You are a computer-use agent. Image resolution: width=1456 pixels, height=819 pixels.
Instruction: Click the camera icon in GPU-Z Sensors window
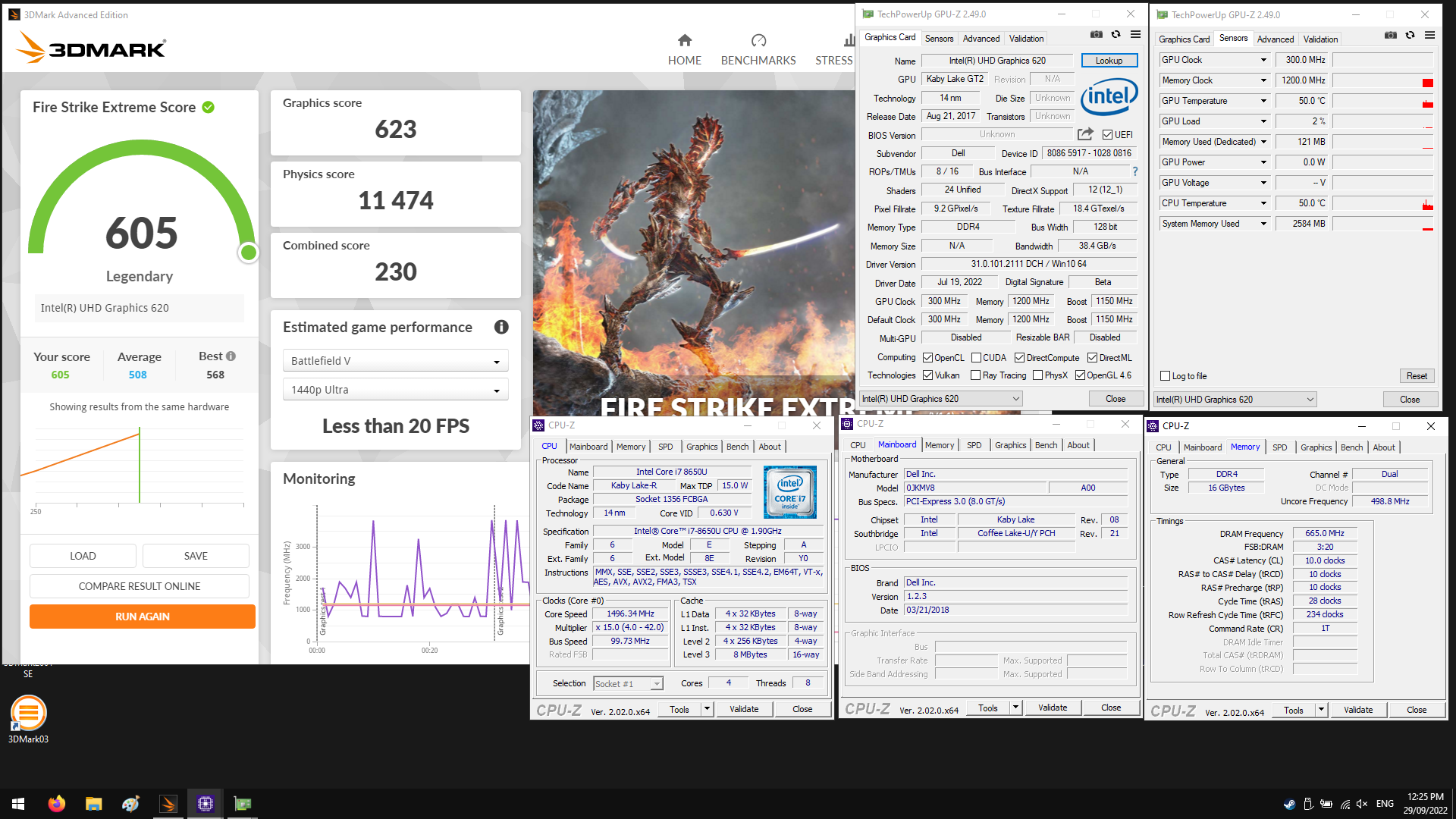1391,35
